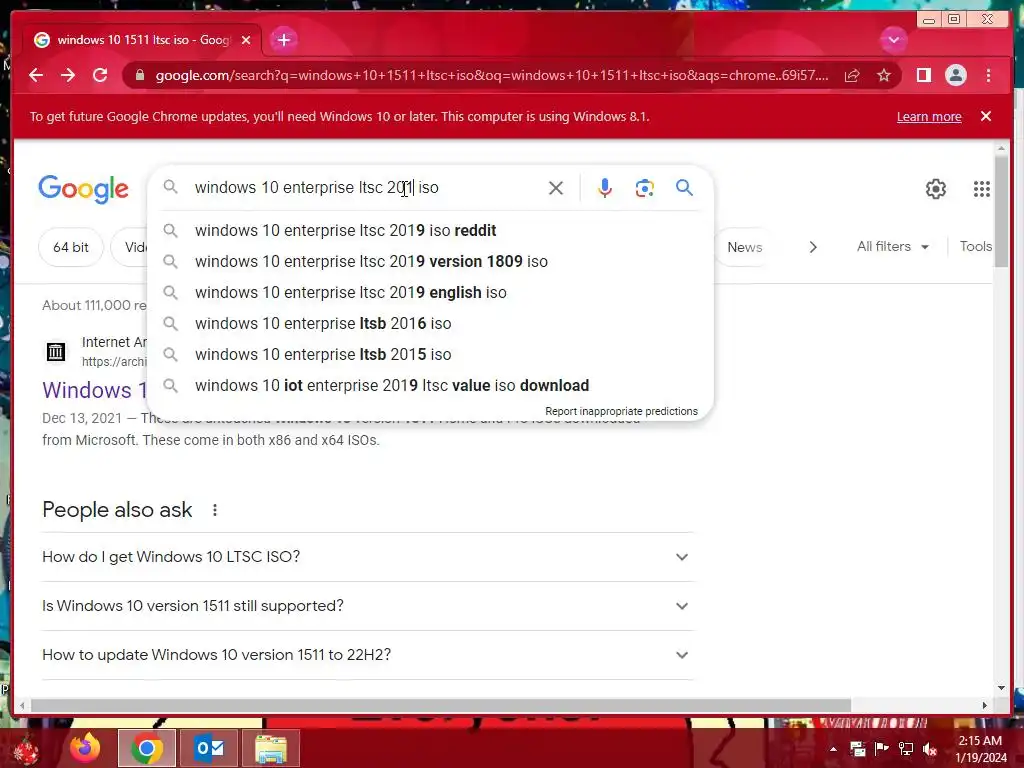
Task: View site information via the padlock icon
Action: 139,76
